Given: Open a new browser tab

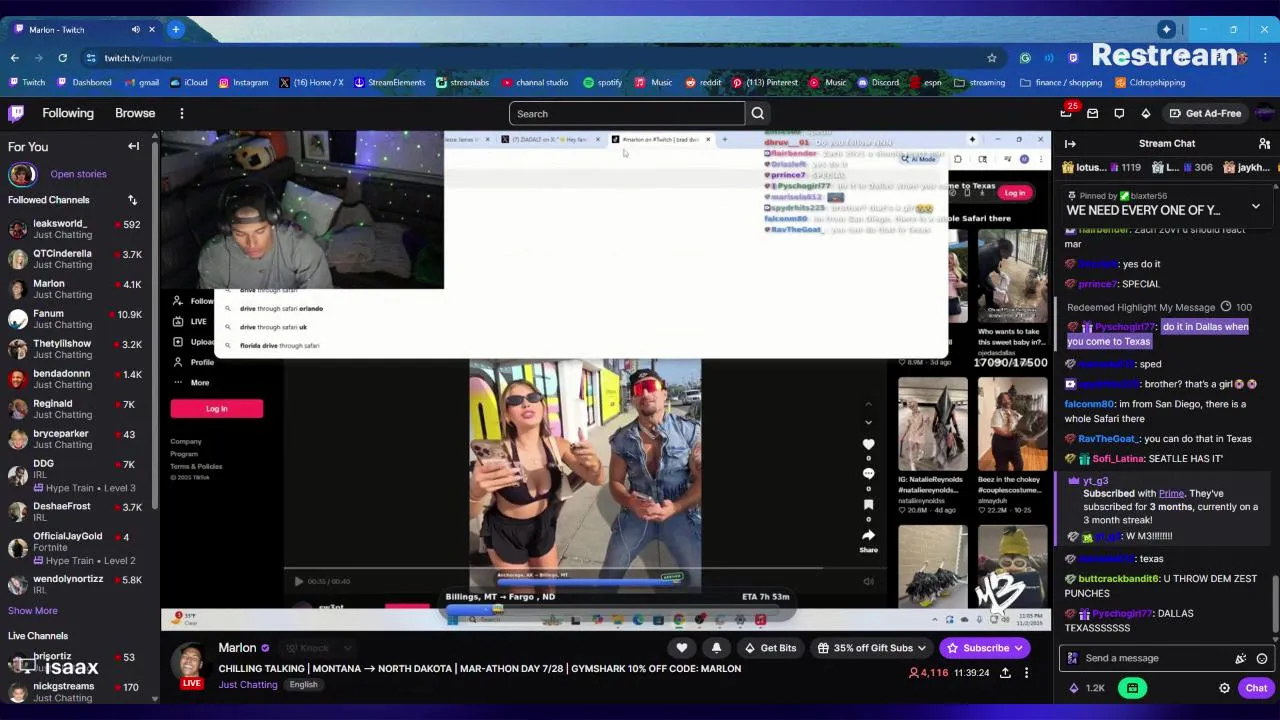Looking at the screenshot, I should (175, 29).
